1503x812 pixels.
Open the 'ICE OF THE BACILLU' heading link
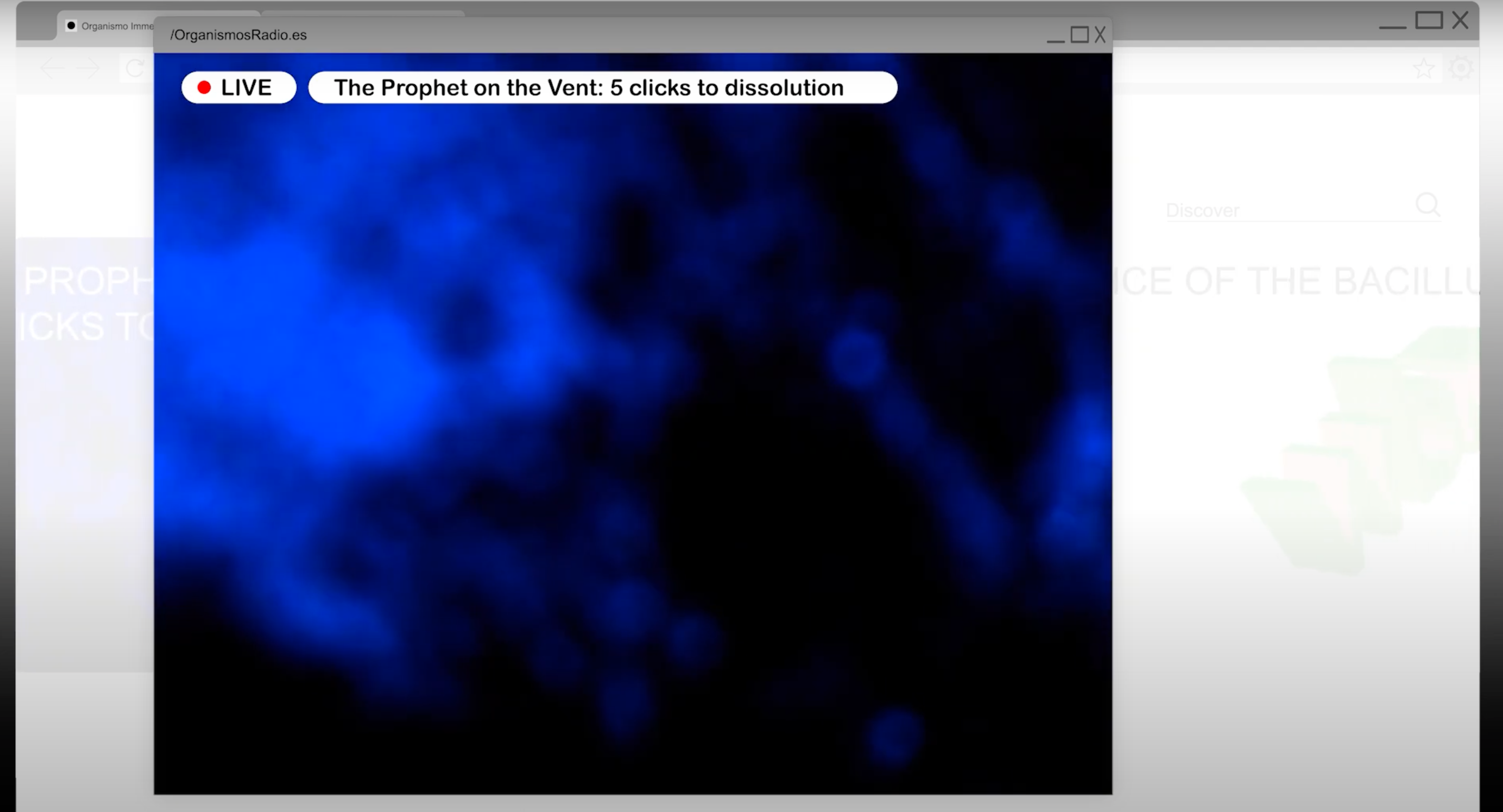click(1297, 281)
